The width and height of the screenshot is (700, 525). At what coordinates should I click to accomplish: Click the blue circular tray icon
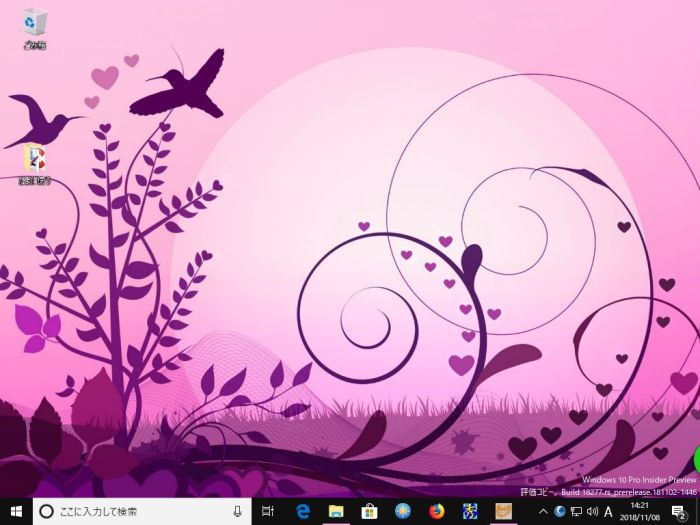(x=560, y=512)
